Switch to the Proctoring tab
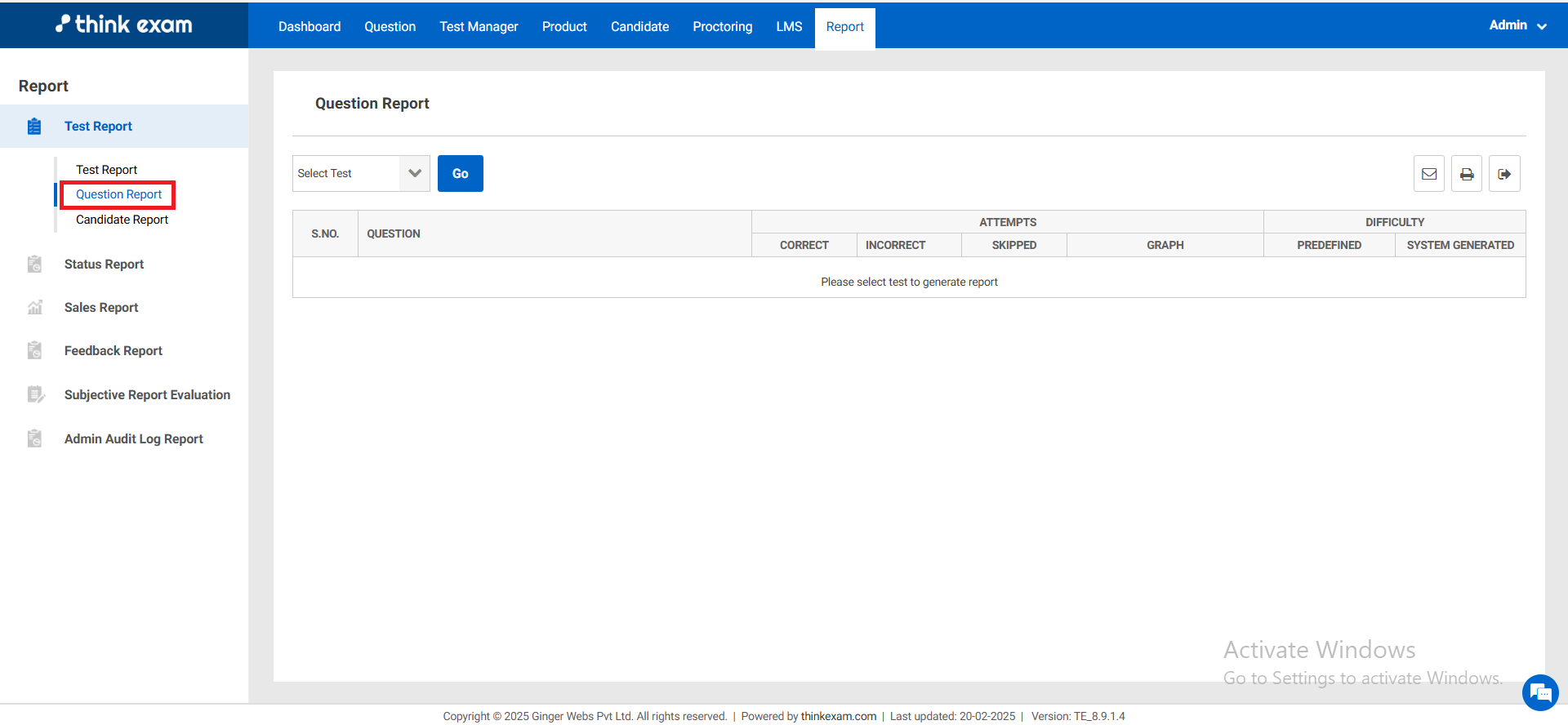1568x725 pixels. click(722, 27)
